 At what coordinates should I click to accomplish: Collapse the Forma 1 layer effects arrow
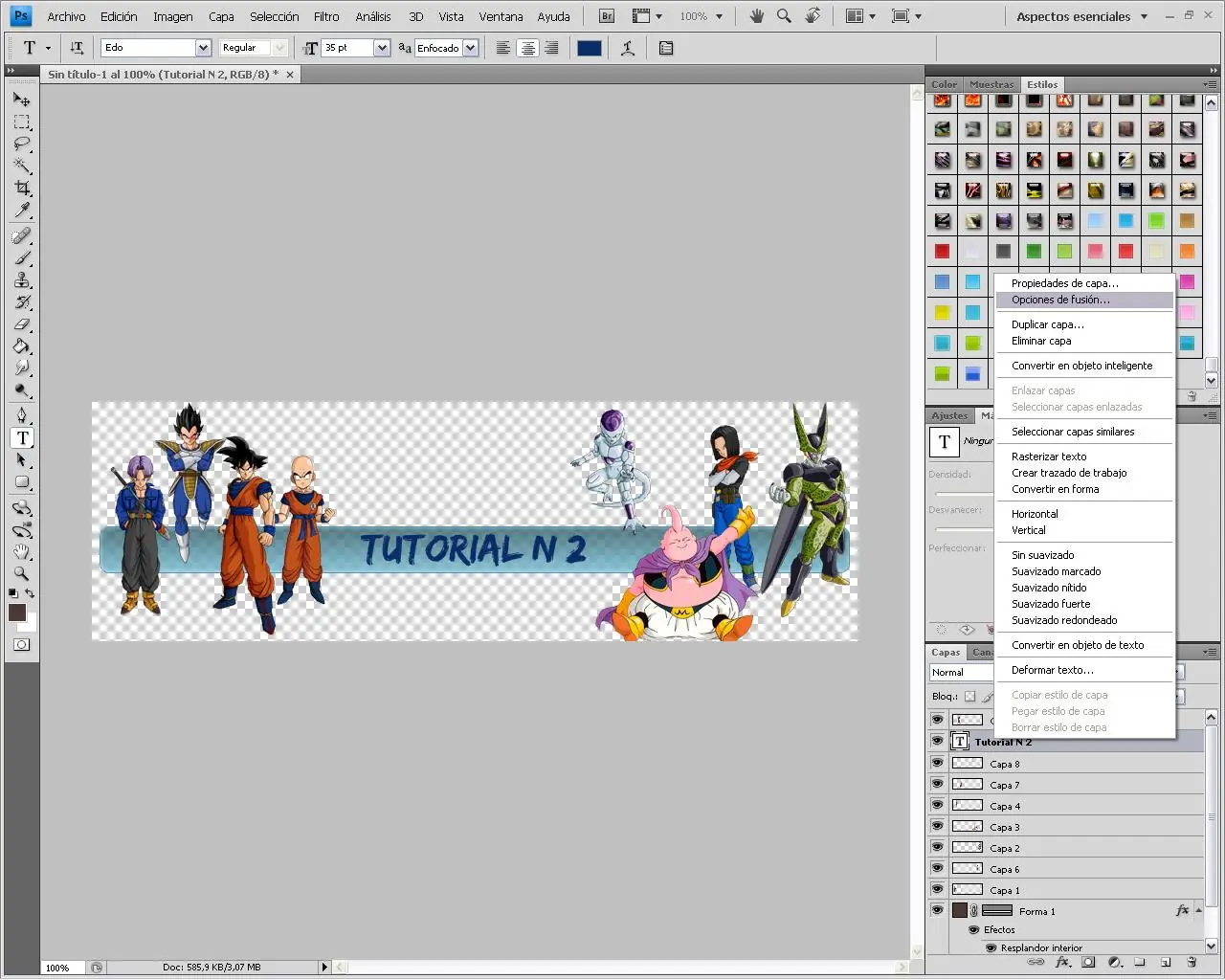pos(1196,911)
